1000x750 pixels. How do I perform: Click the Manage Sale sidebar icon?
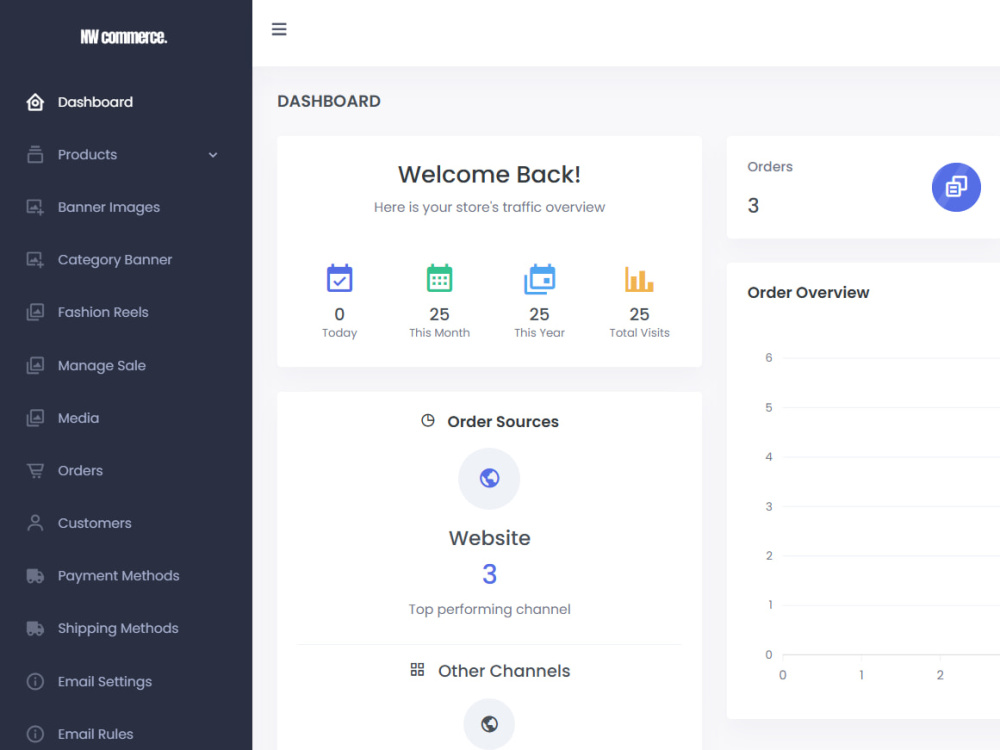point(35,365)
